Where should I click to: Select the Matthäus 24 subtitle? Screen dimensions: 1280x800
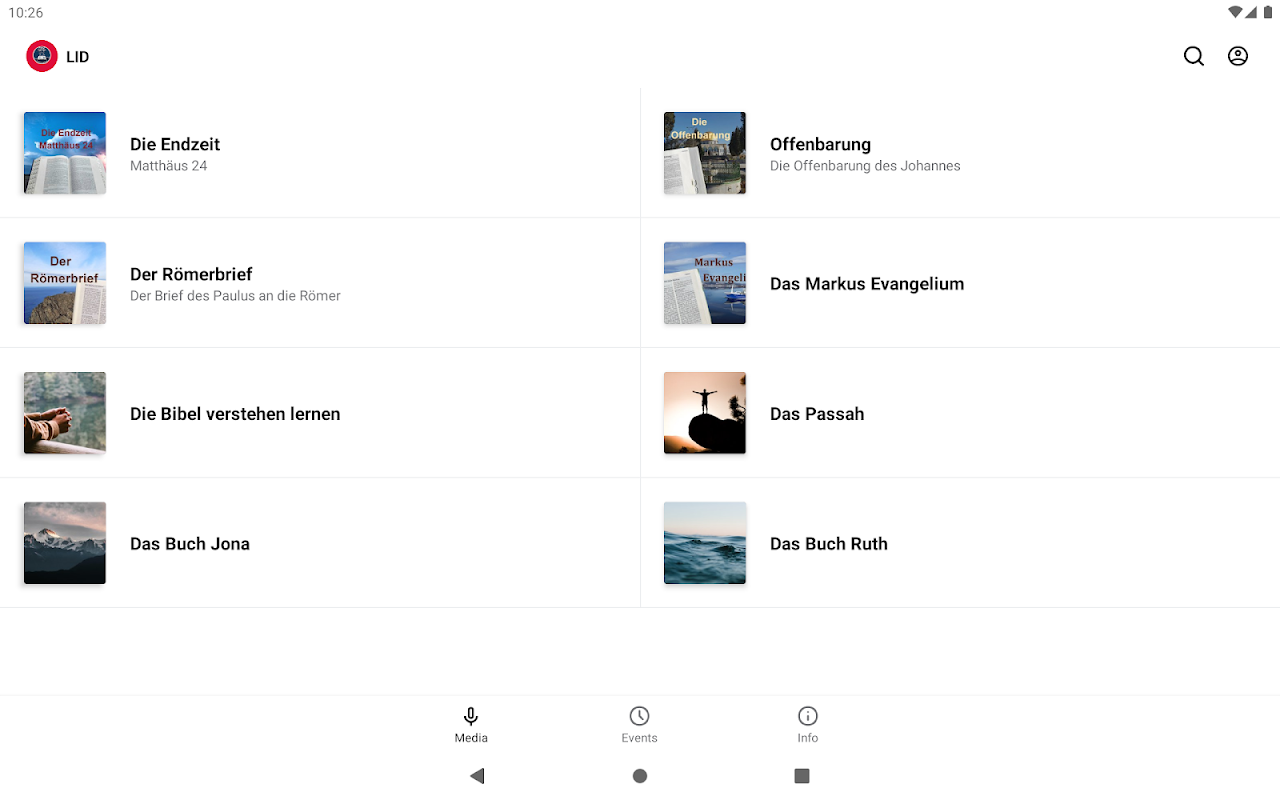[x=169, y=166]
